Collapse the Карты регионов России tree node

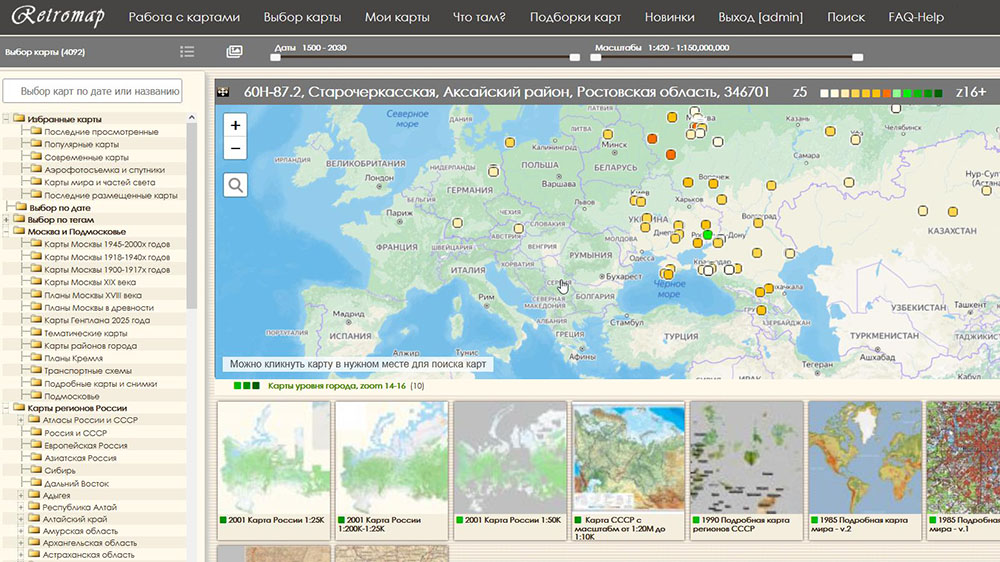(7, 408)
